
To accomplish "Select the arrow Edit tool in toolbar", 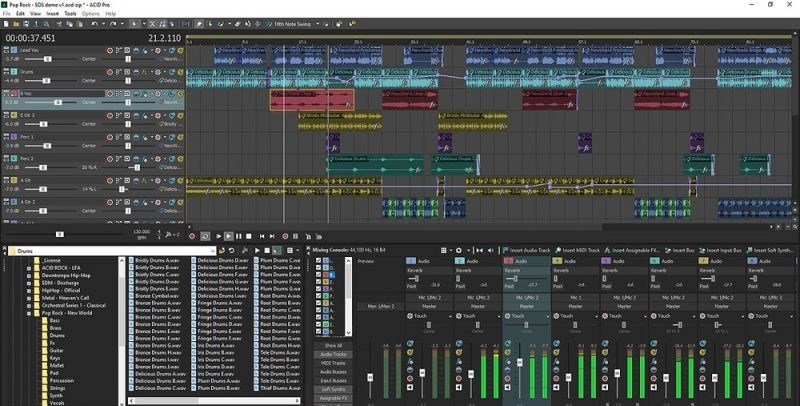I will pyautogui.click(x=135, y=24).
